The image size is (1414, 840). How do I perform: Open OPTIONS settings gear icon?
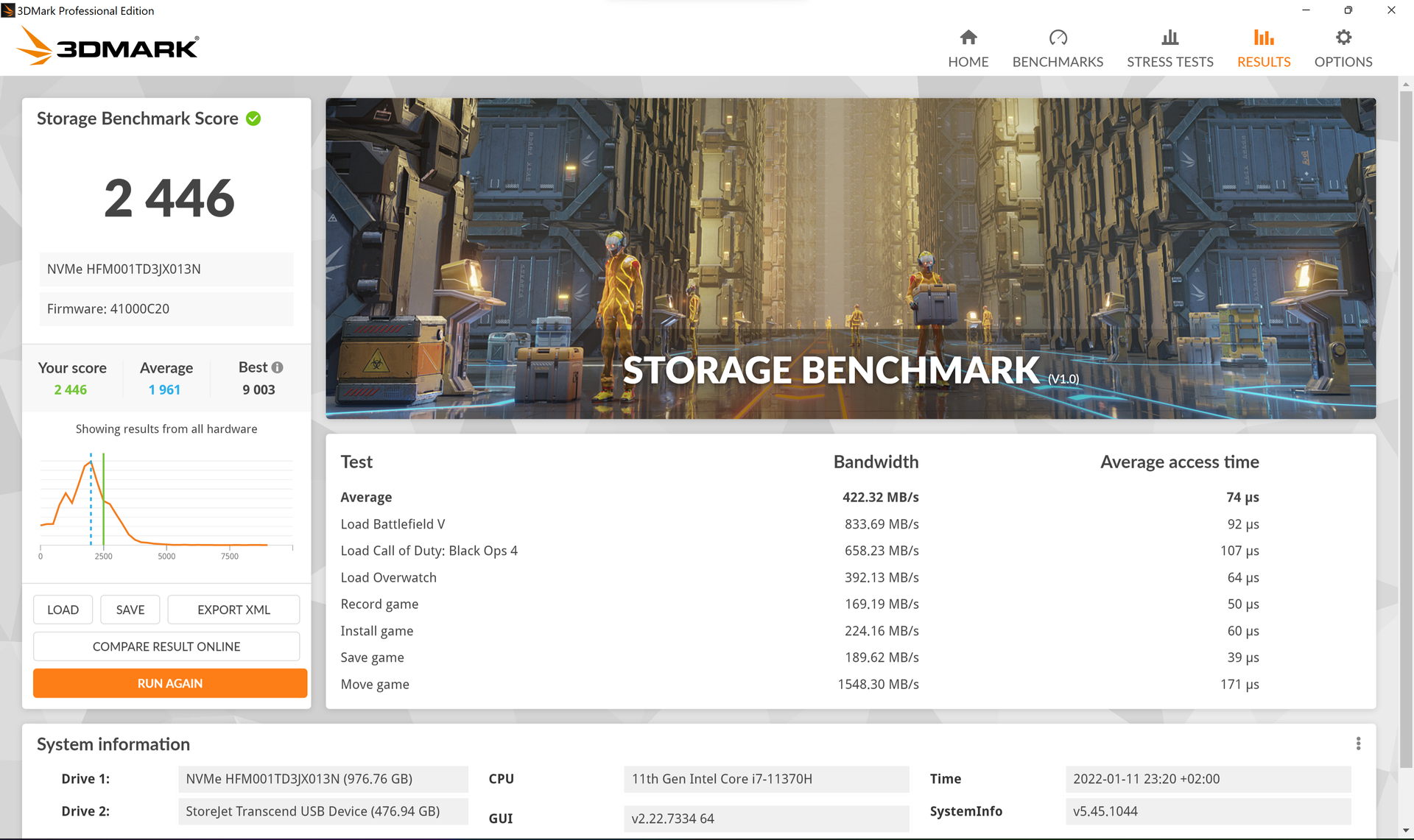[1344, 36]
